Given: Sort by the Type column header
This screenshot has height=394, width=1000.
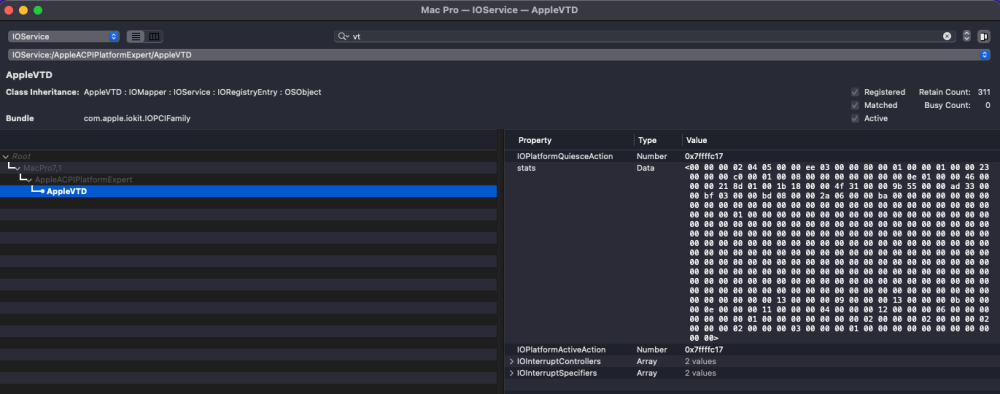Looking at the screenshot, I should [x=647, y=140].
